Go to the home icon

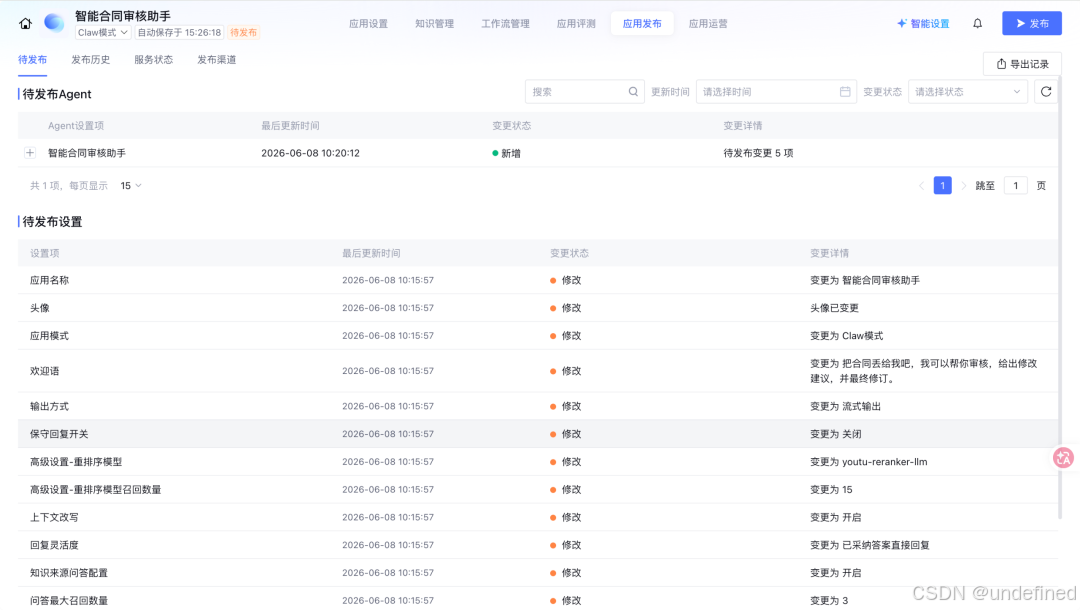(25, 23)
